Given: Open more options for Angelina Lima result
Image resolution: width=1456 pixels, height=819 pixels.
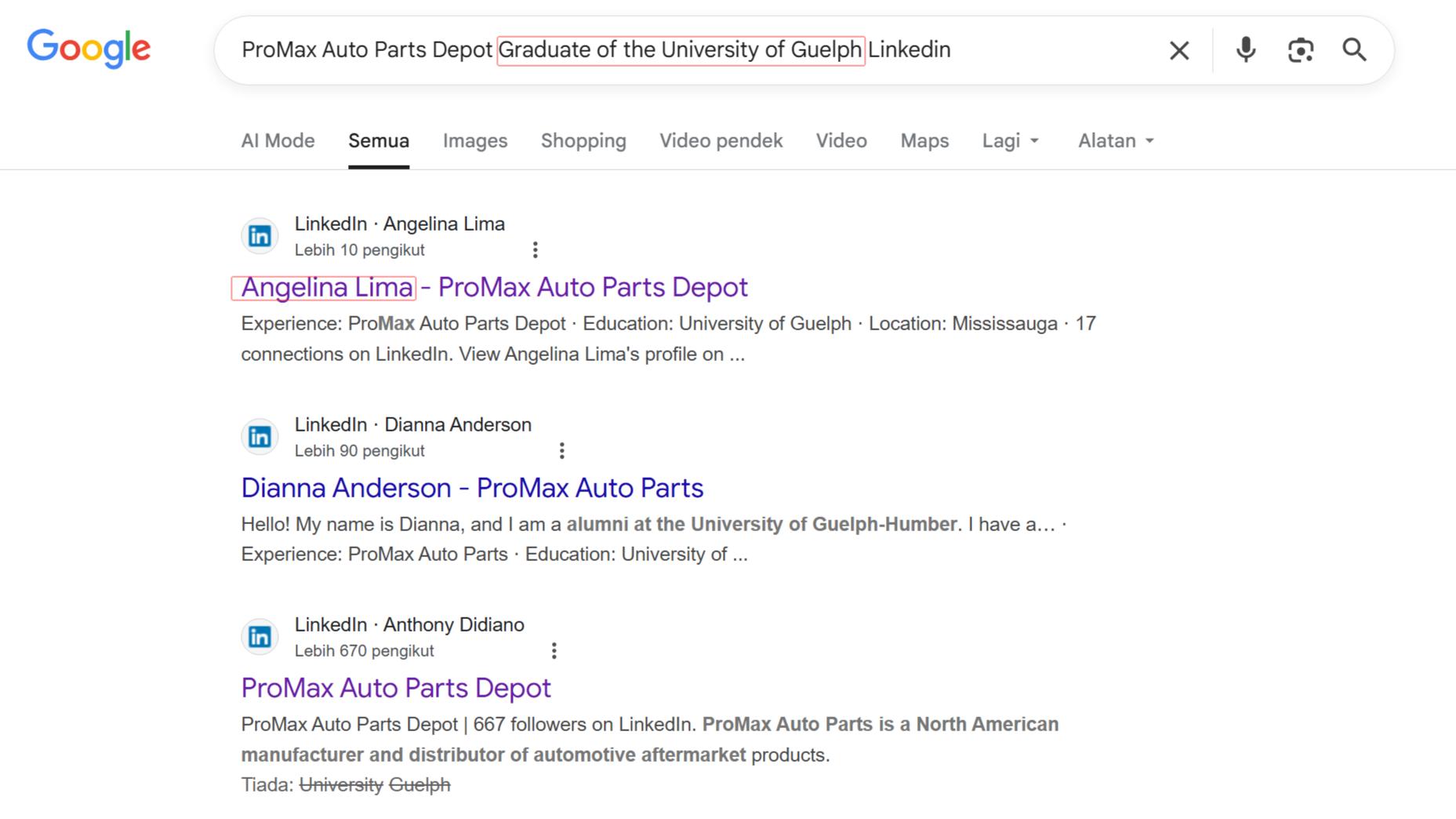Looking at the screenshot, I should (x=536, y=249).
